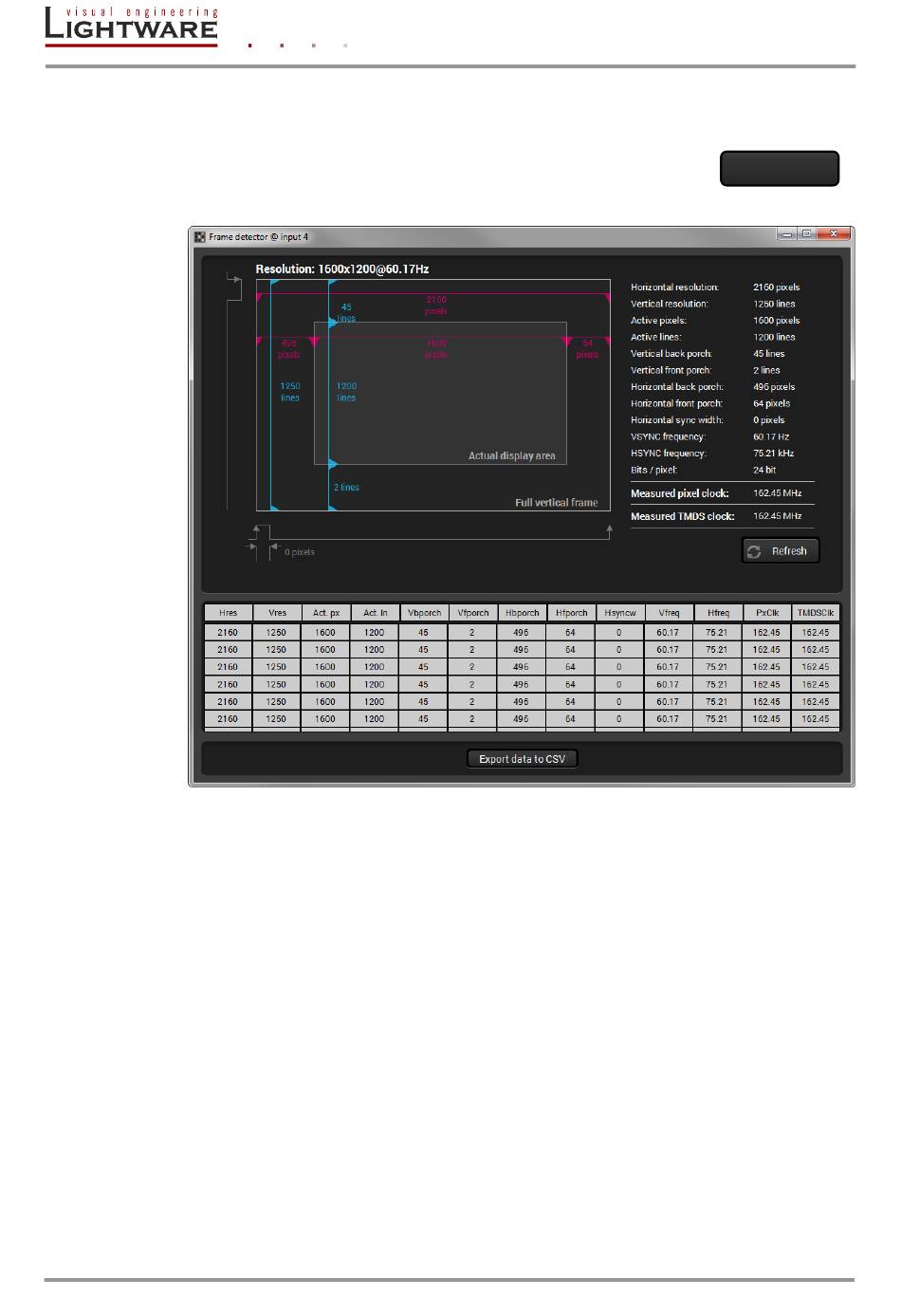Close the Frame detector window
Image resolution: width=901 pixels, height=1316 pixels.
point(834,234)
